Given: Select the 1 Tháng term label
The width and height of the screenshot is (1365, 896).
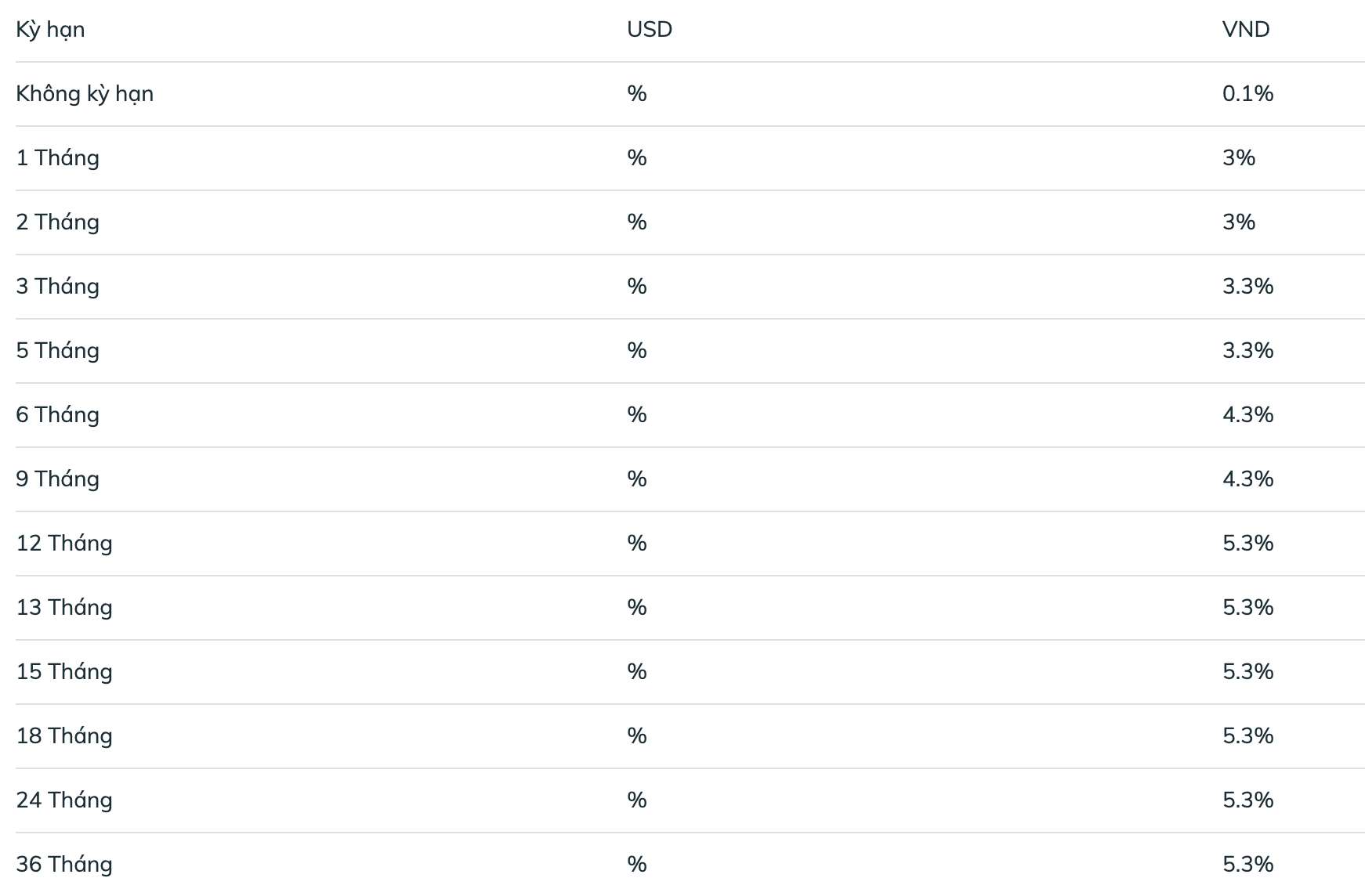Looking at the screenshot, I should pyautogui.click(x=58, y=158).
